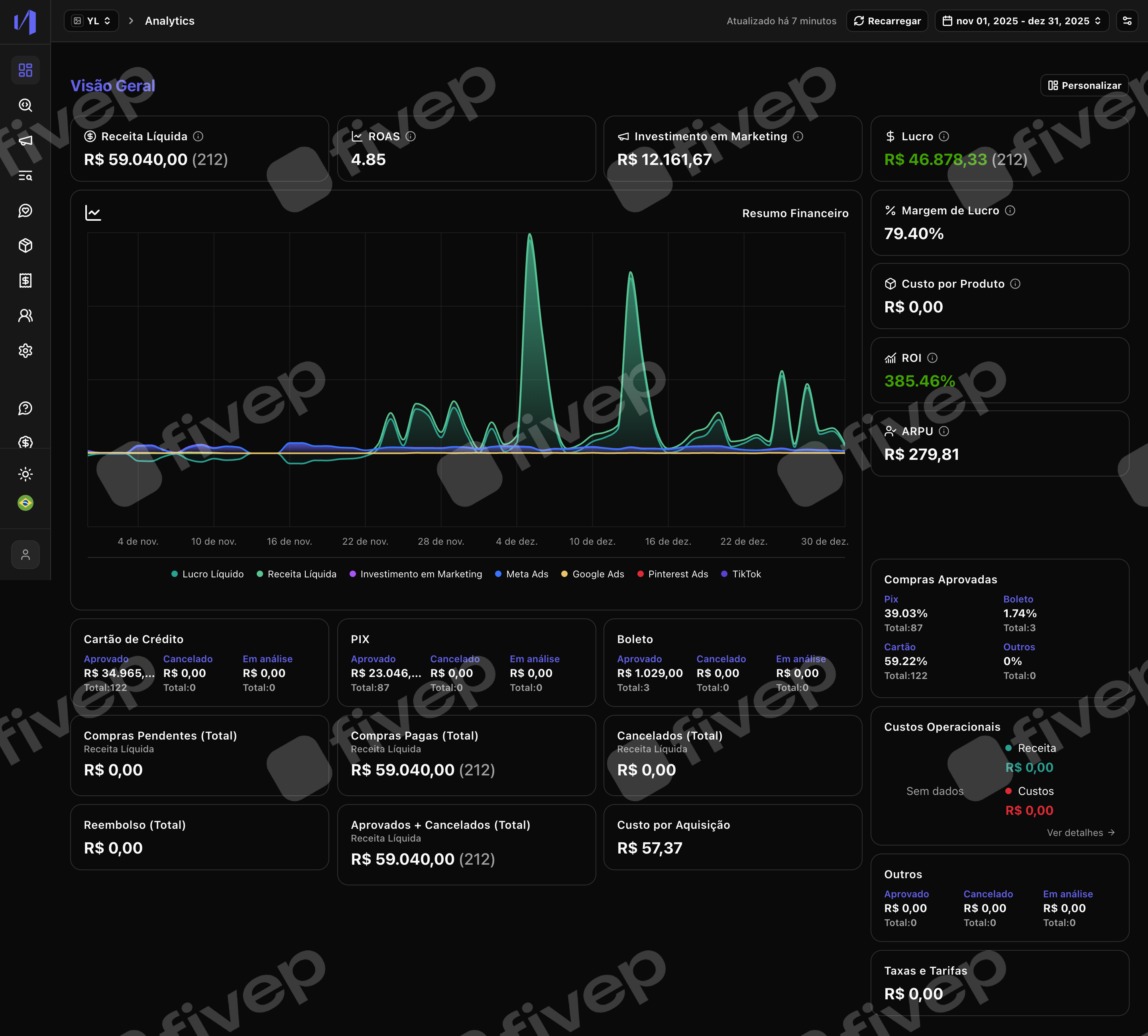Click the PIX card title
This screenshot has height=1036, width=1148.
tap(360, 639)
